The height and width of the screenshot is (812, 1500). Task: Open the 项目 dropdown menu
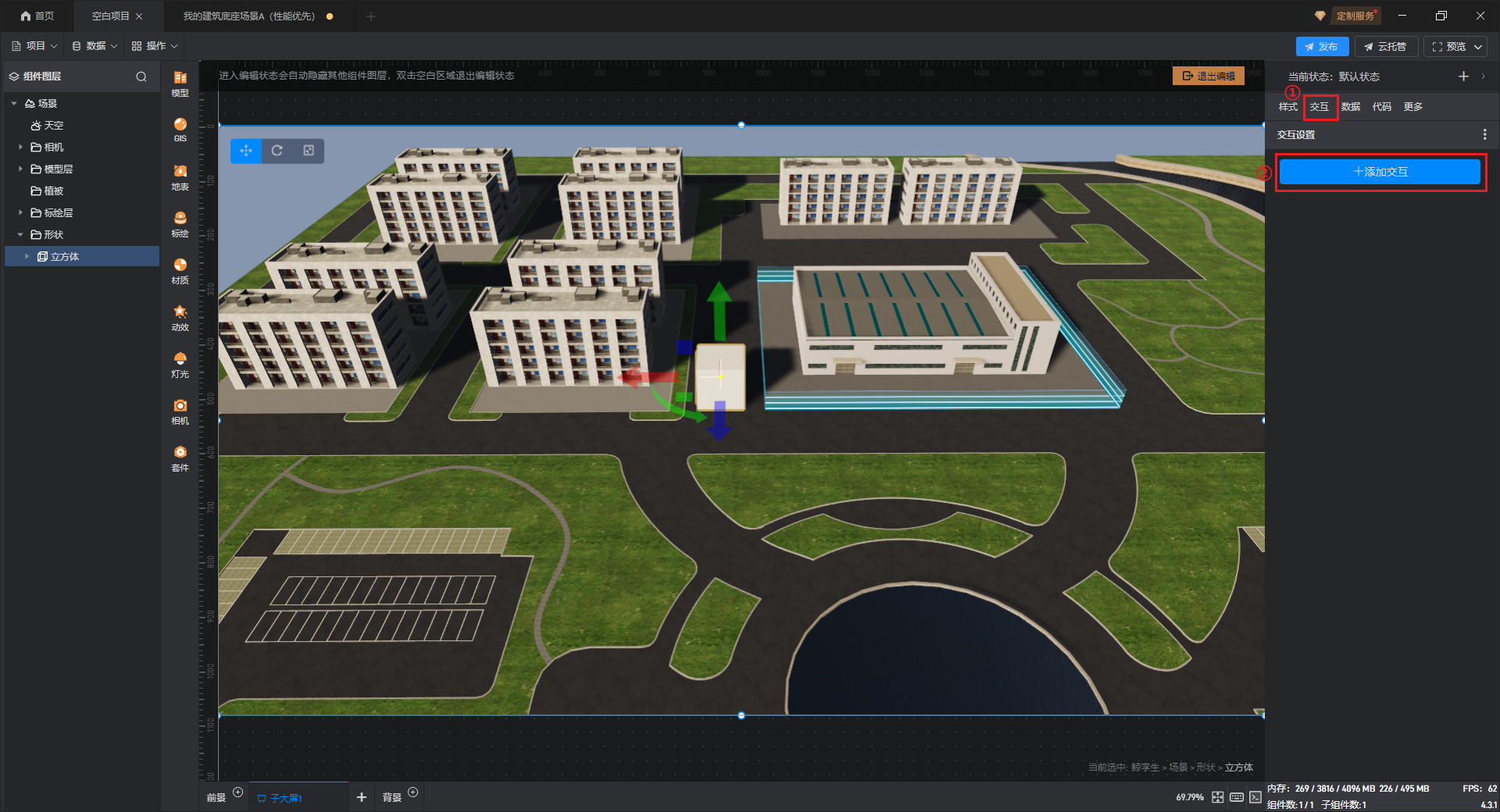click(35, 46)
